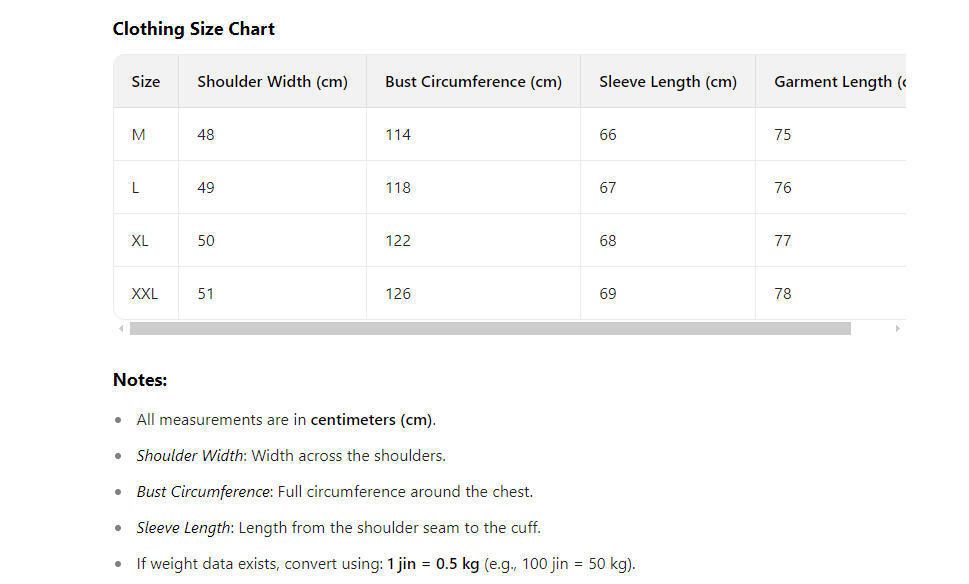Select the garment length value 78
969x584 pixels.
(783, 294)
